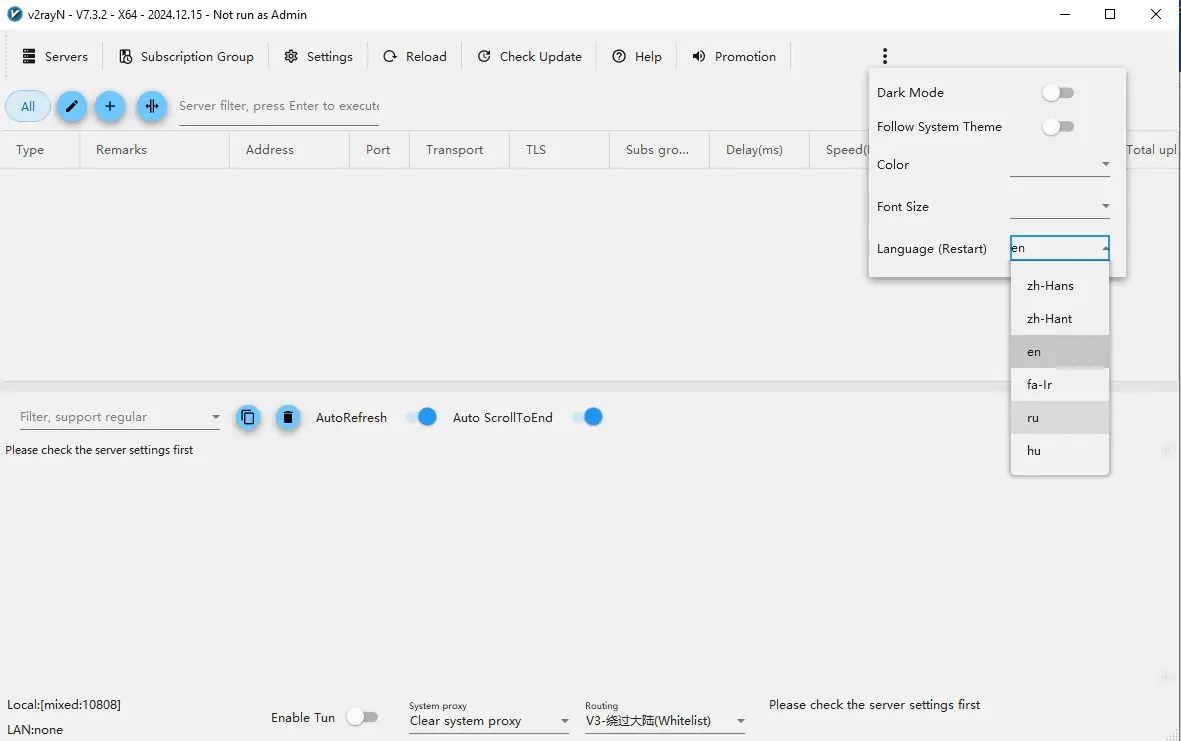Disable the AutoRefresh toggle
Image resolution: width=1181 pixels, height=741 pixels.
(x=421, y=417)
